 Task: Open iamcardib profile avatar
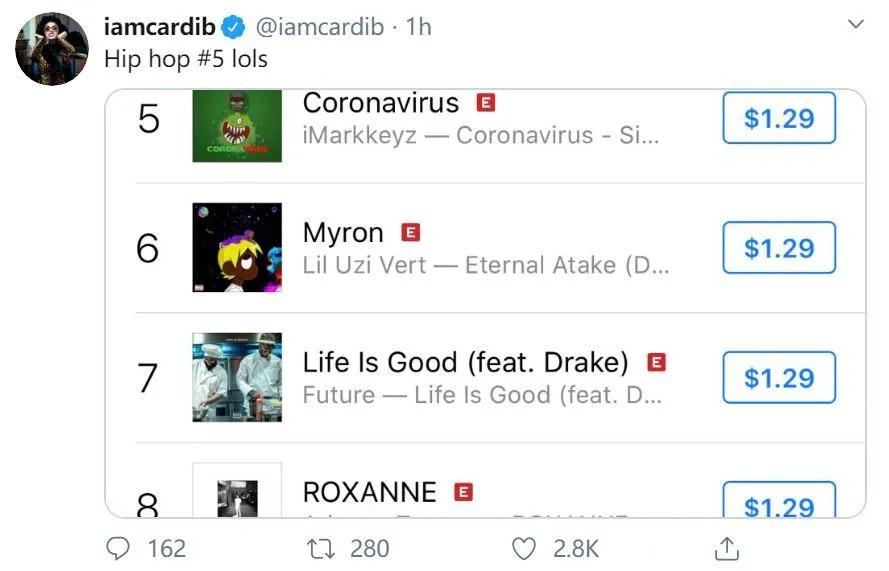tap(51, 49)
